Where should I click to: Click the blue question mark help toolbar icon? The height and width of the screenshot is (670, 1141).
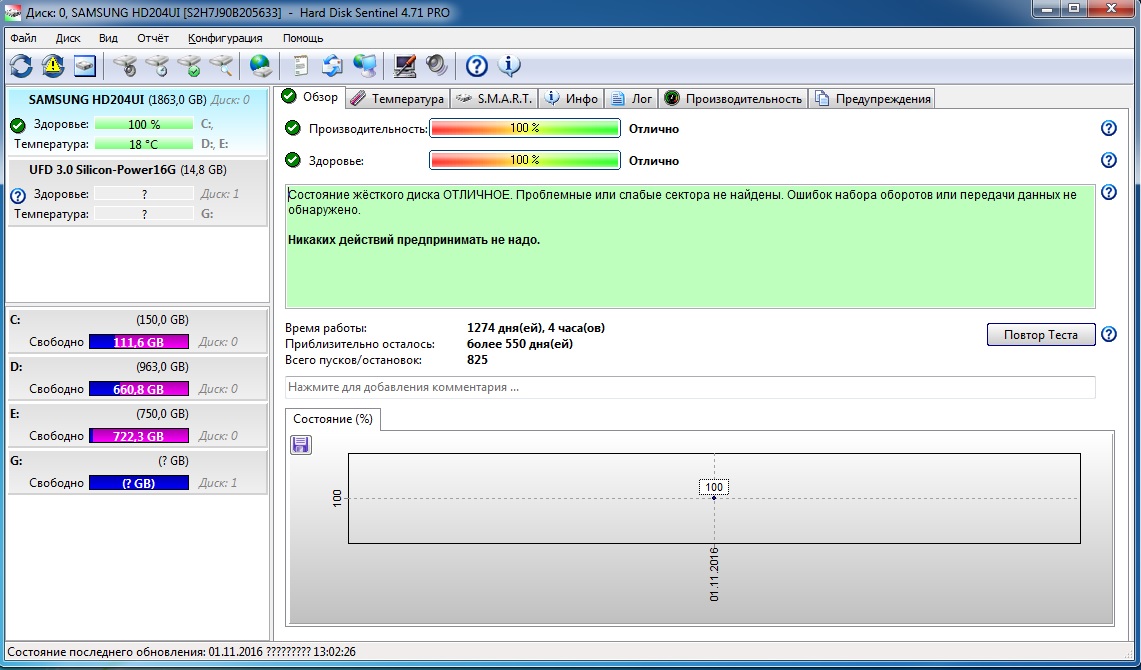click(x=477, y=66)
